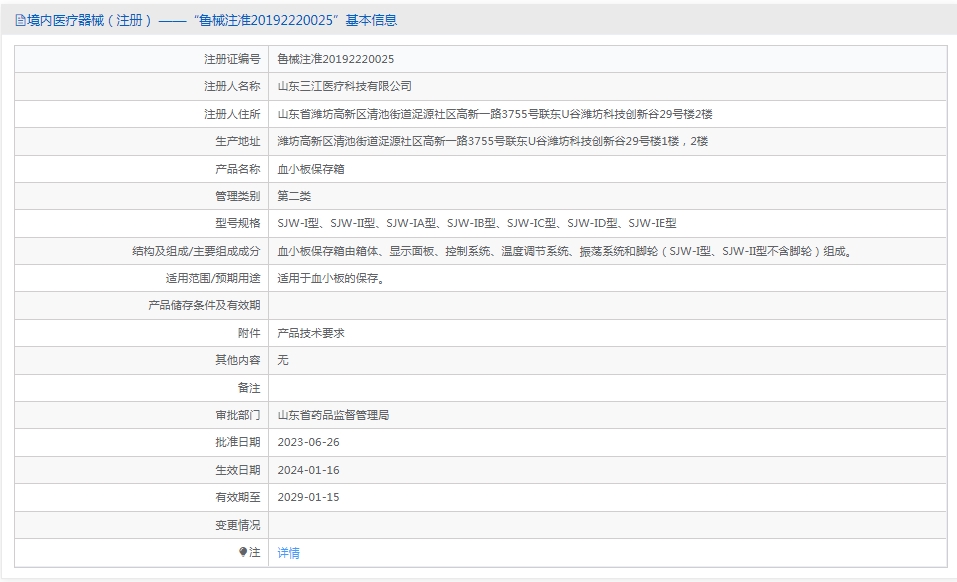Click intended use text 适用于血小板的保存。
The width and height of the screenshot is (957, 582).
coord(330,279)
